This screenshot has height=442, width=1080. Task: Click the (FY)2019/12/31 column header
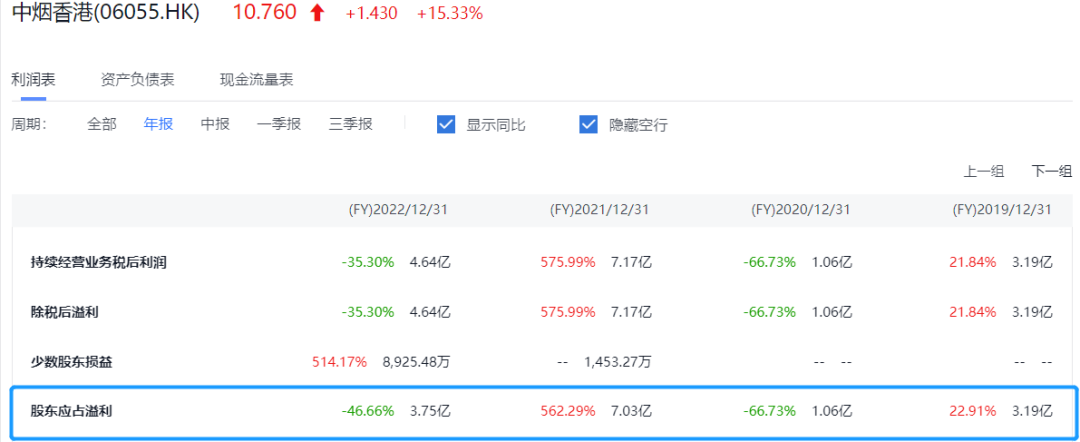coord(1002,210)
